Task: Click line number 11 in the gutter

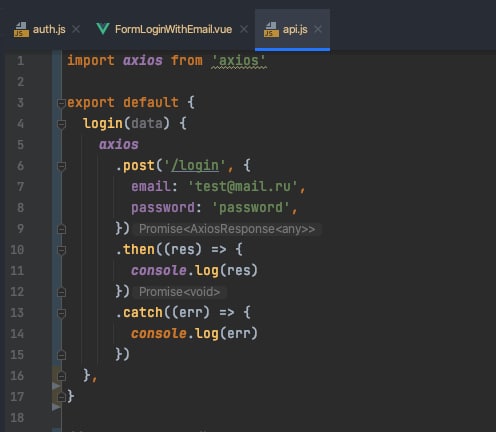Action: tap(17, 271)
